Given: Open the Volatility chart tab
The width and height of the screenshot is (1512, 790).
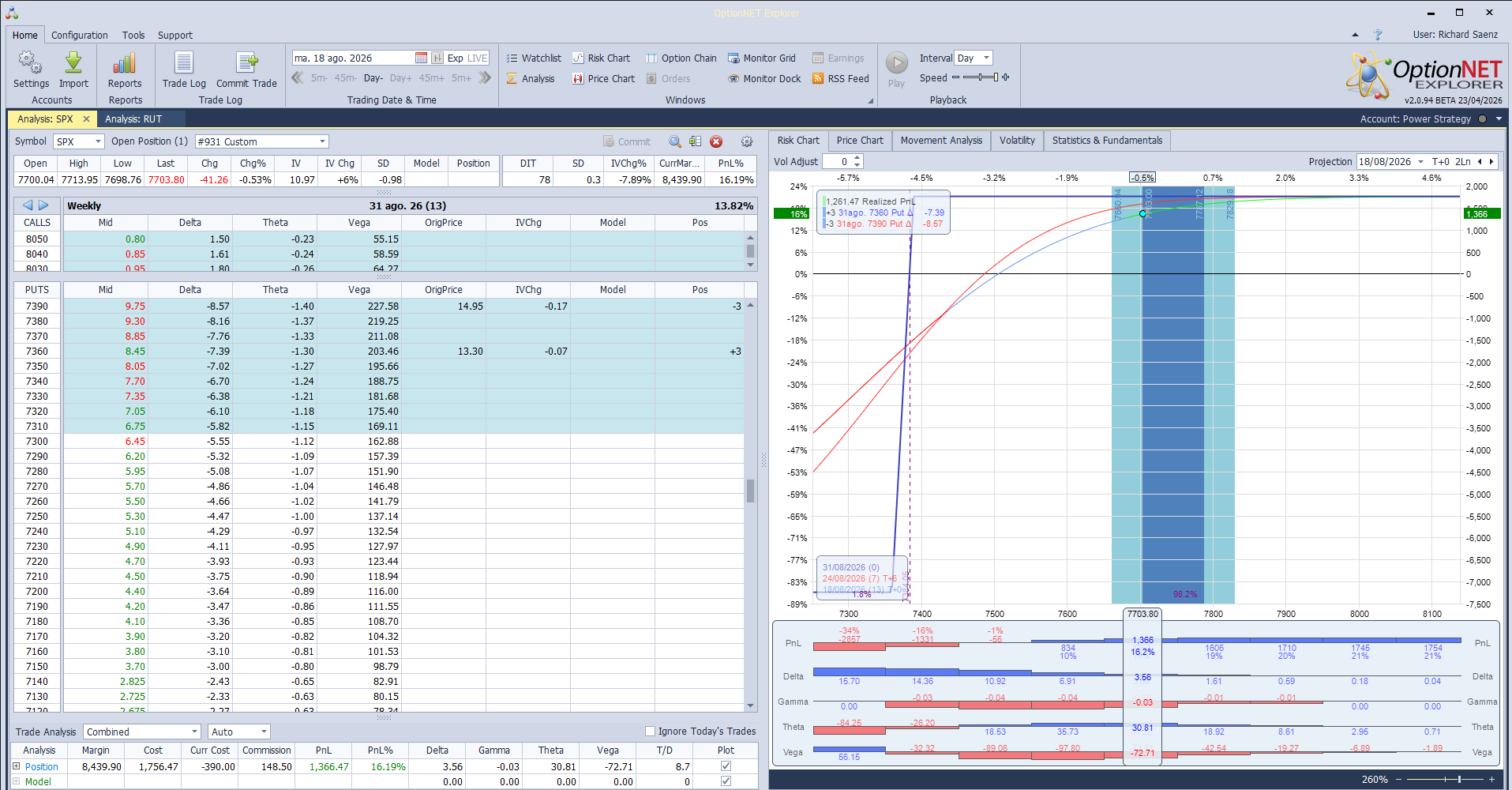Looking at the screenshot, I should pyautogui.click(x=1017, y=141).
